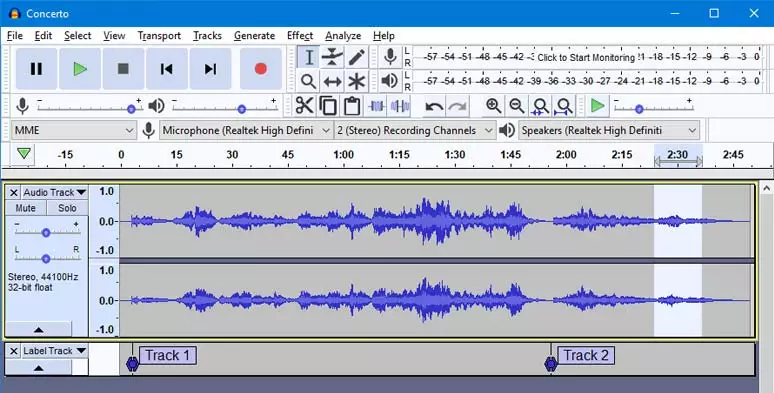774x393 pixels.
Task: Open the Transport menu
Action: coord(159,36)
